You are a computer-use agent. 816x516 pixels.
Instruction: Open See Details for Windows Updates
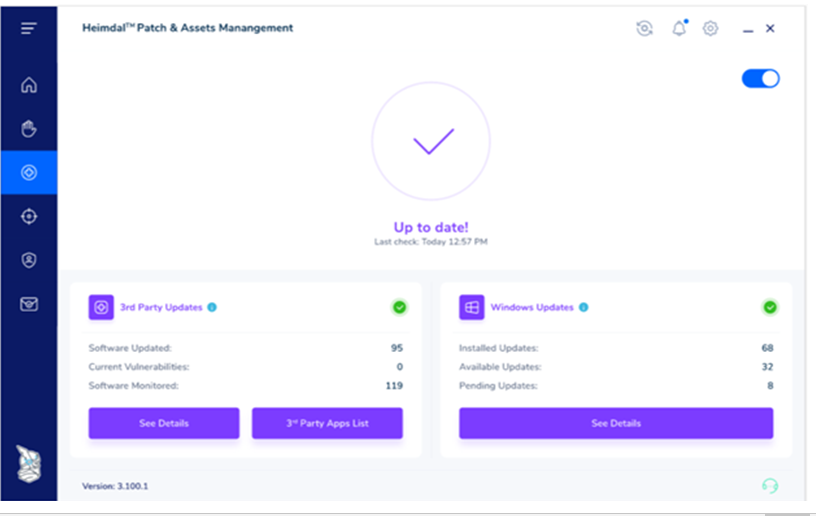[x=616, y=423]
